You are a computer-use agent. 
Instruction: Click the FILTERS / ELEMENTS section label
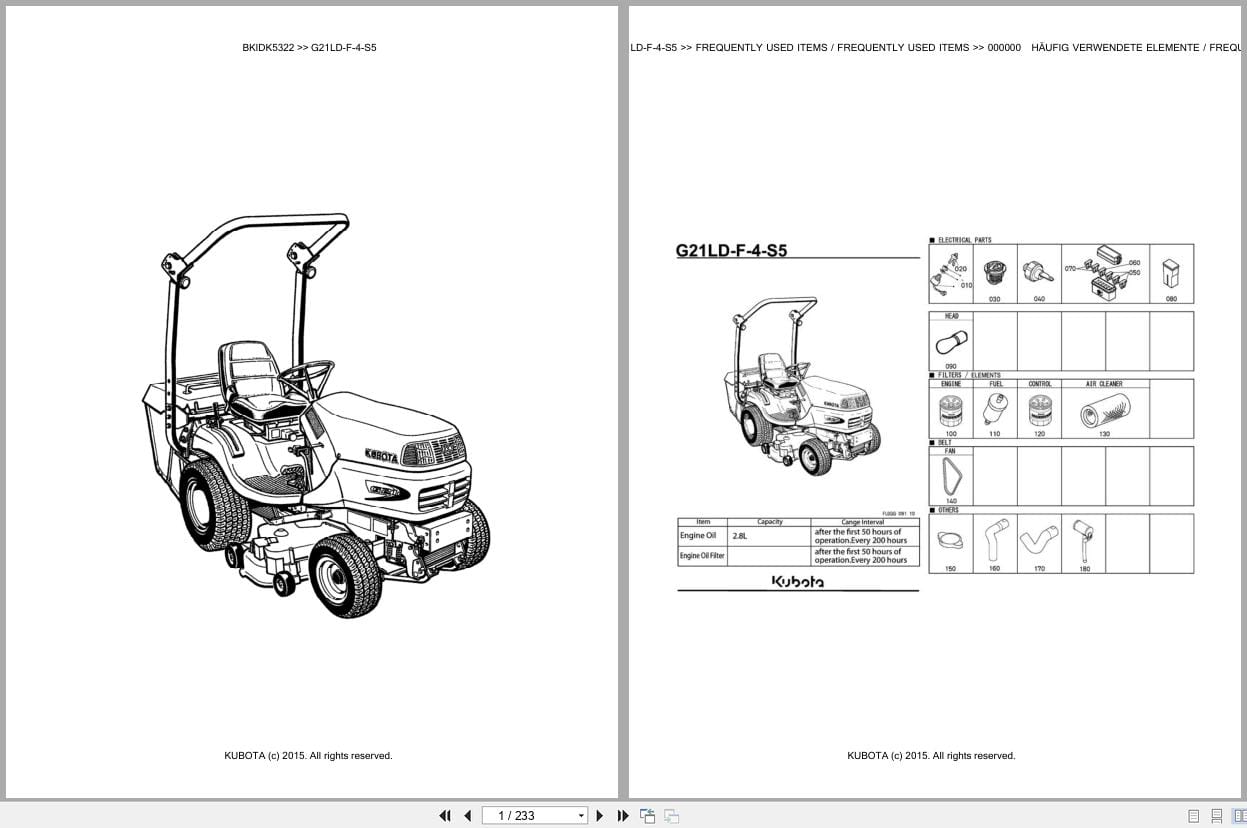[969, 375]
